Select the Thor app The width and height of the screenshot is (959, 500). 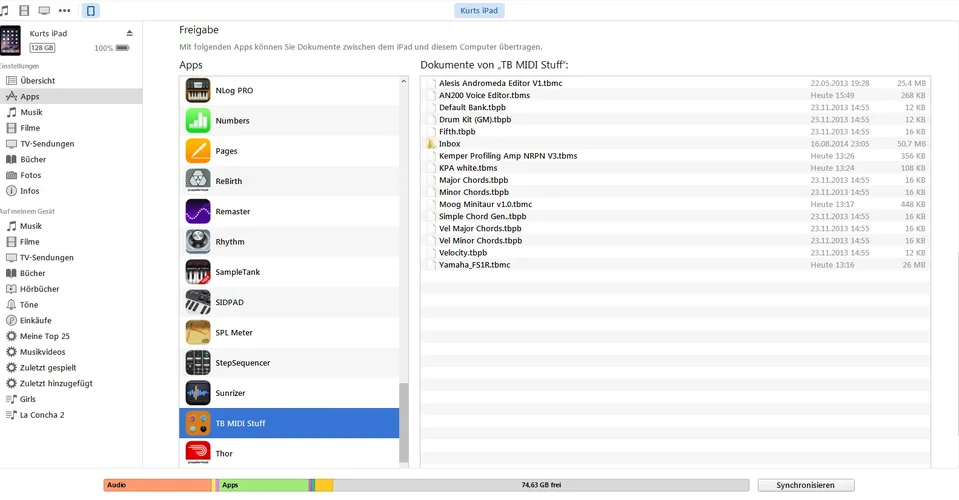(x=289, y=453)
